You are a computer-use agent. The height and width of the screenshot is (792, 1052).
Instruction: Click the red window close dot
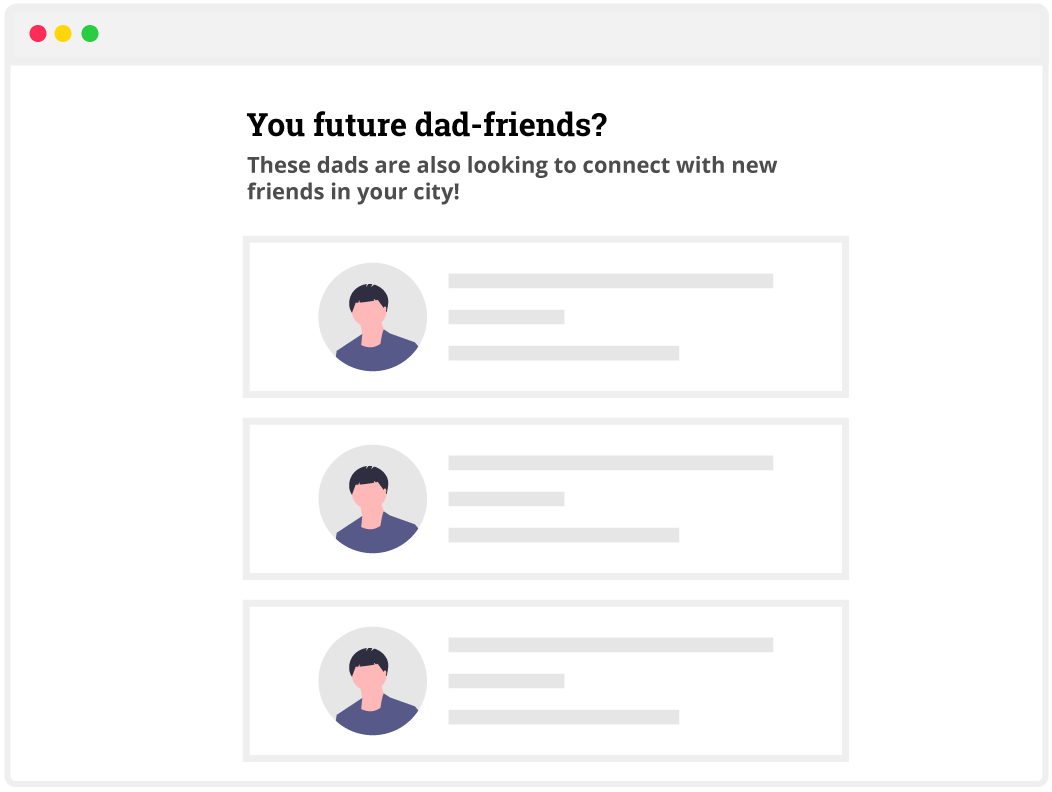(38, 33)
